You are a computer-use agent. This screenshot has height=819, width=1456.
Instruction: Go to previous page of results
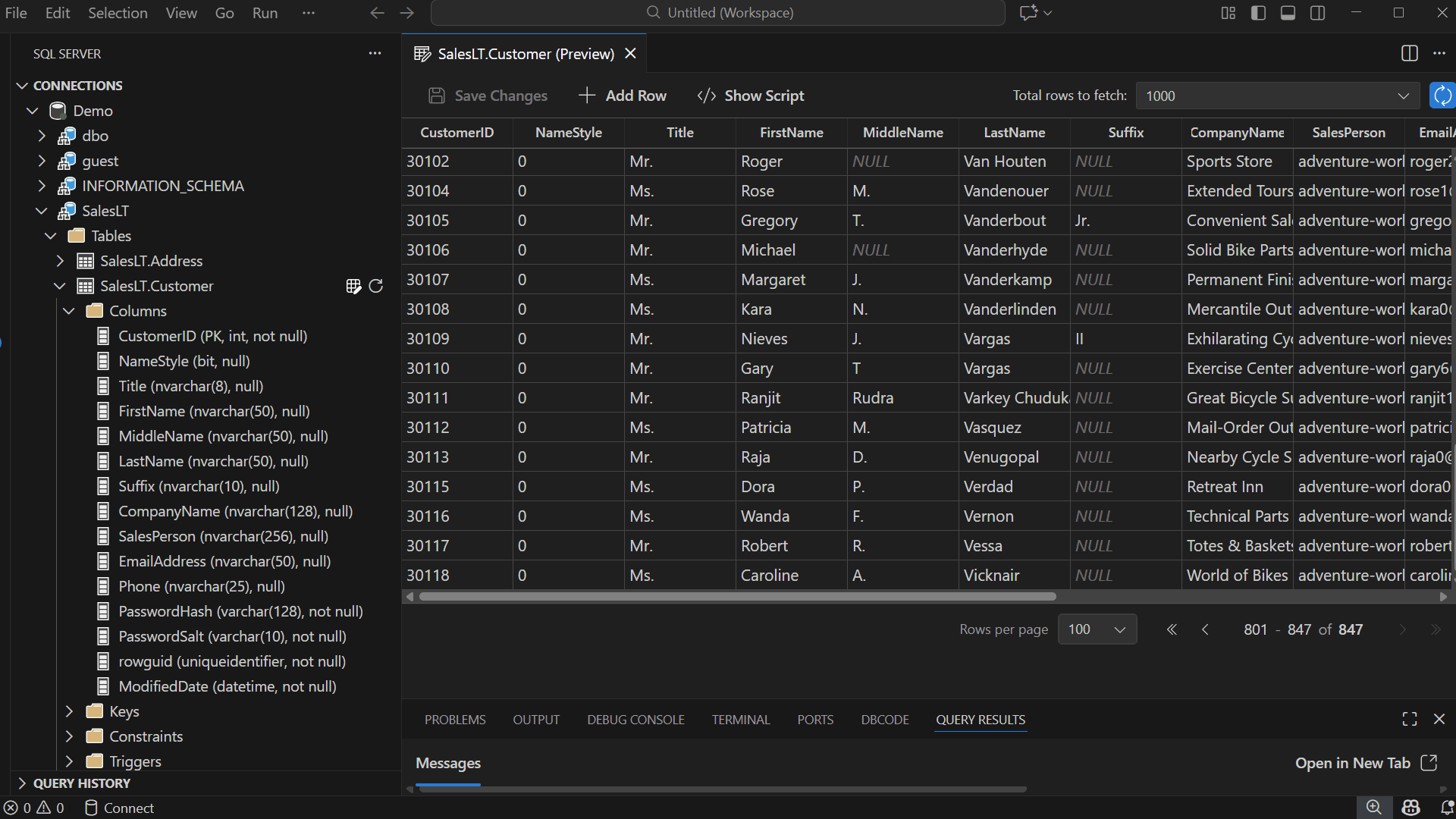coord(1205,629)
